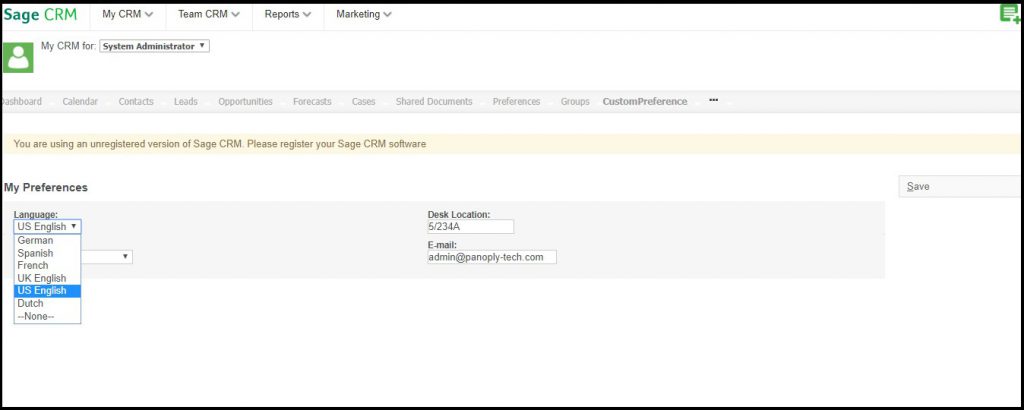
Task: Choose German from the language list
Action: tap(36, 241)
